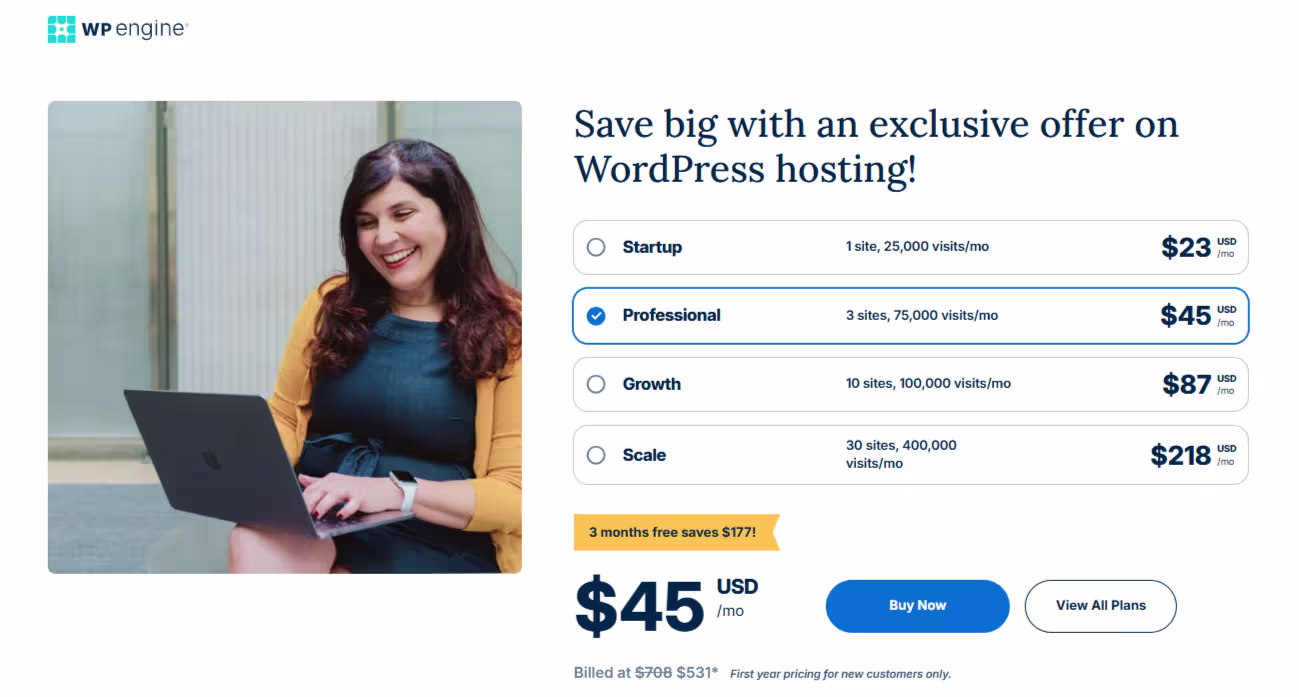
Task: Click the 'Save big with an exclusive offer' headline
Action: [876, 146]
